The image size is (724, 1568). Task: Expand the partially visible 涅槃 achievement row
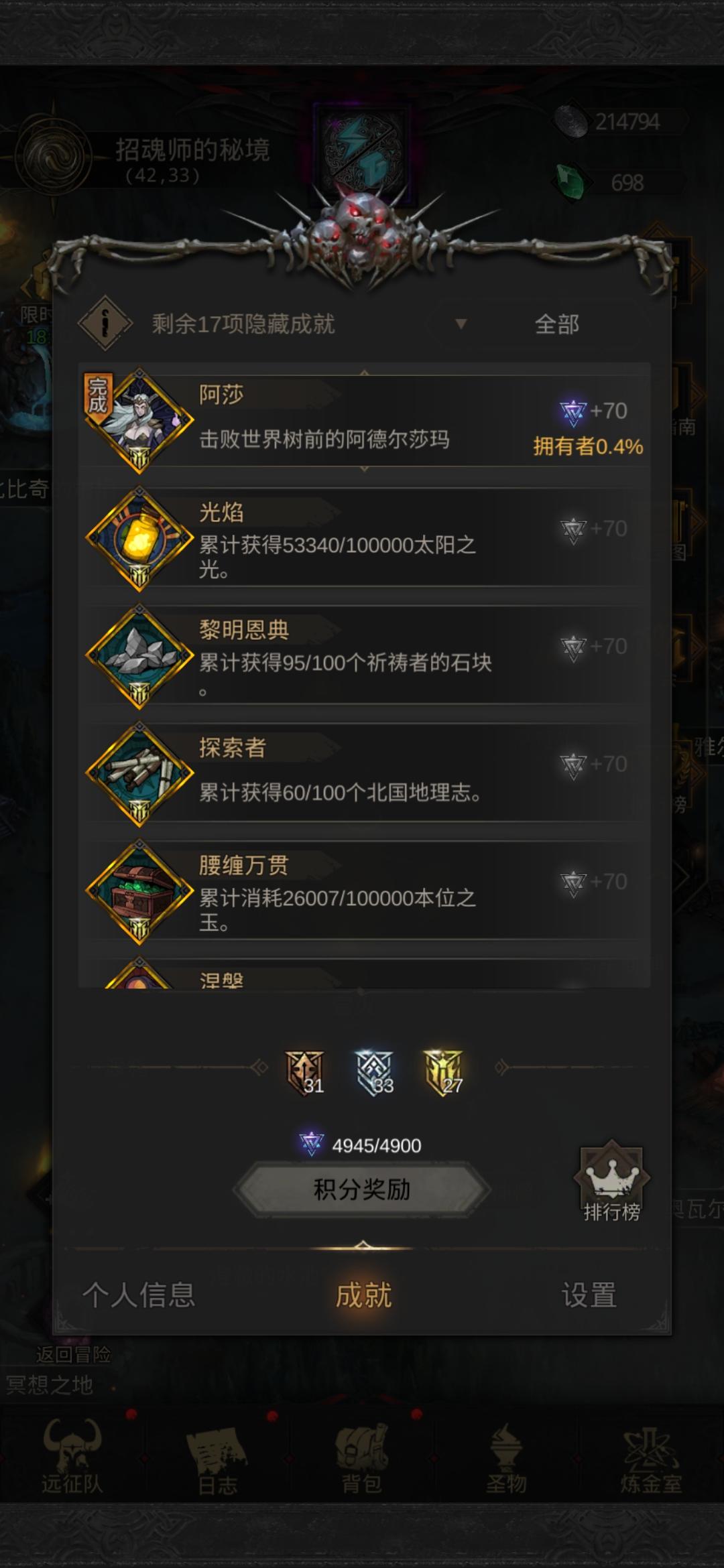coord(364,973)
